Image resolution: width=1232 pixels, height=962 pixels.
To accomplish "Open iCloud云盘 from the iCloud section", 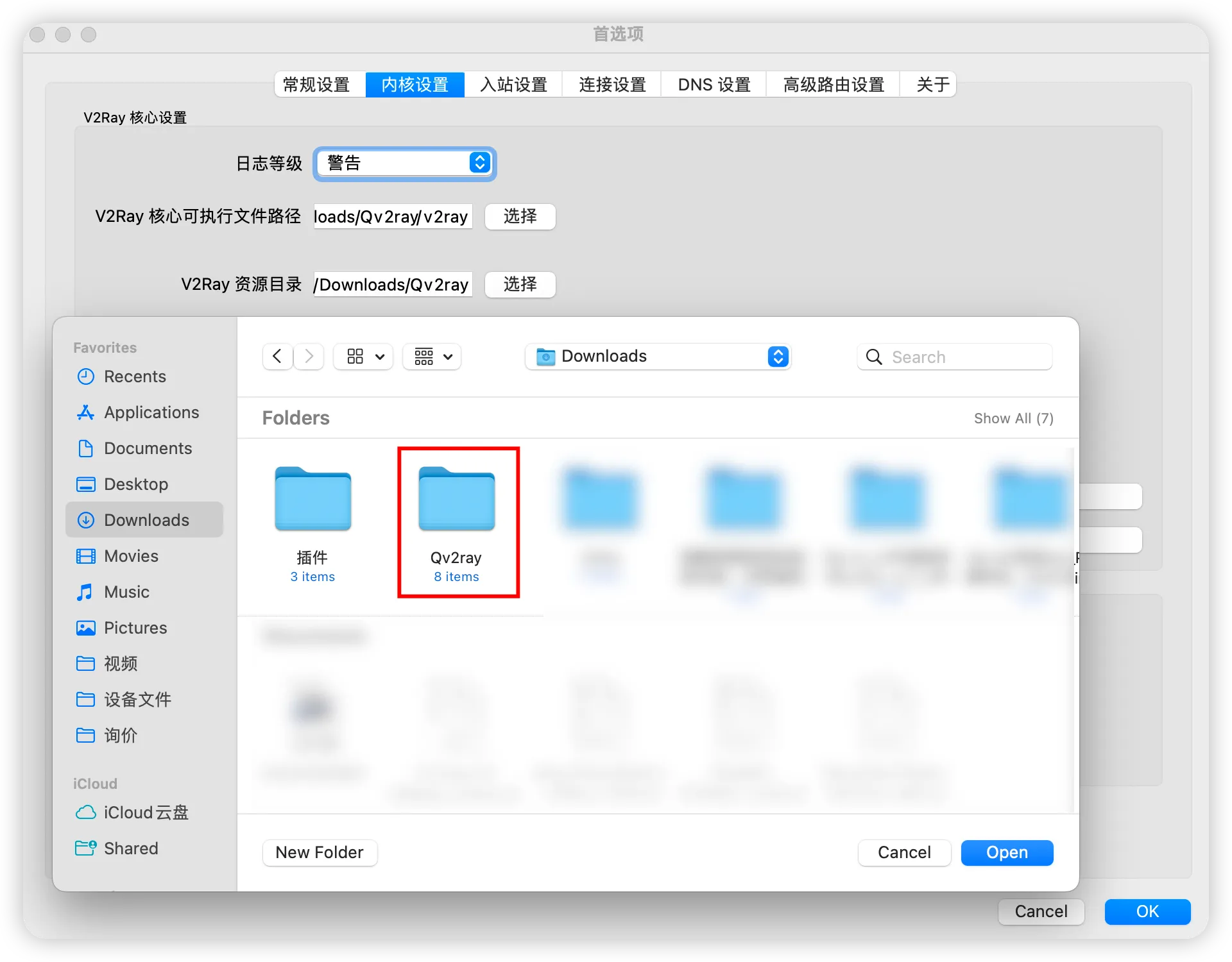I will click(x=146, y=813).
